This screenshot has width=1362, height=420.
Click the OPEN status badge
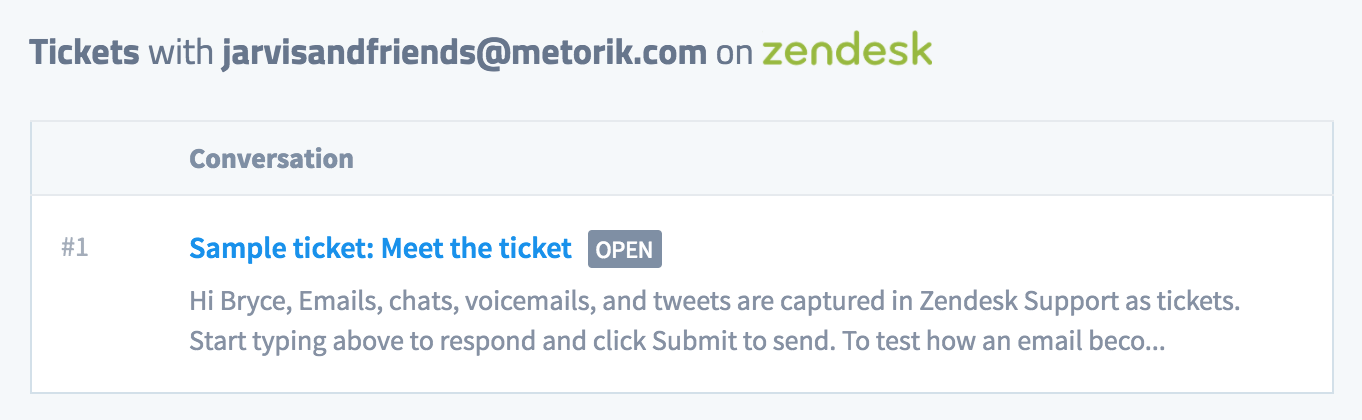(624, 250)
